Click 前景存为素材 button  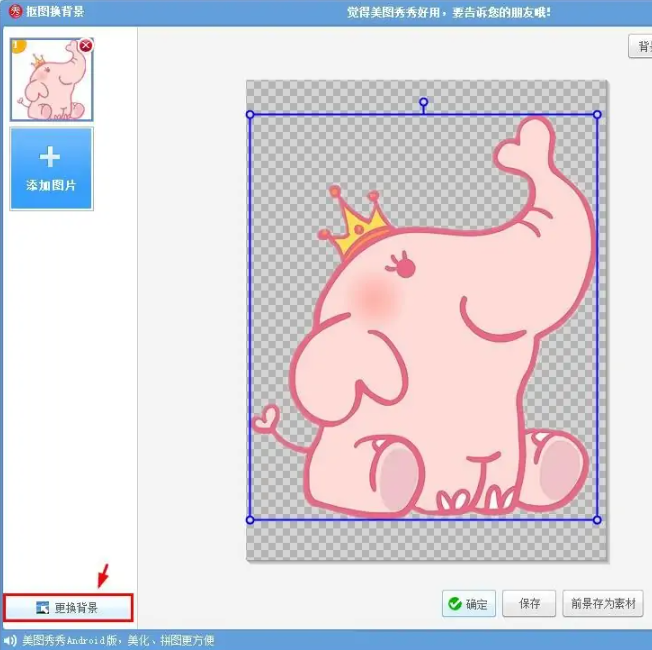click(603, 603)
